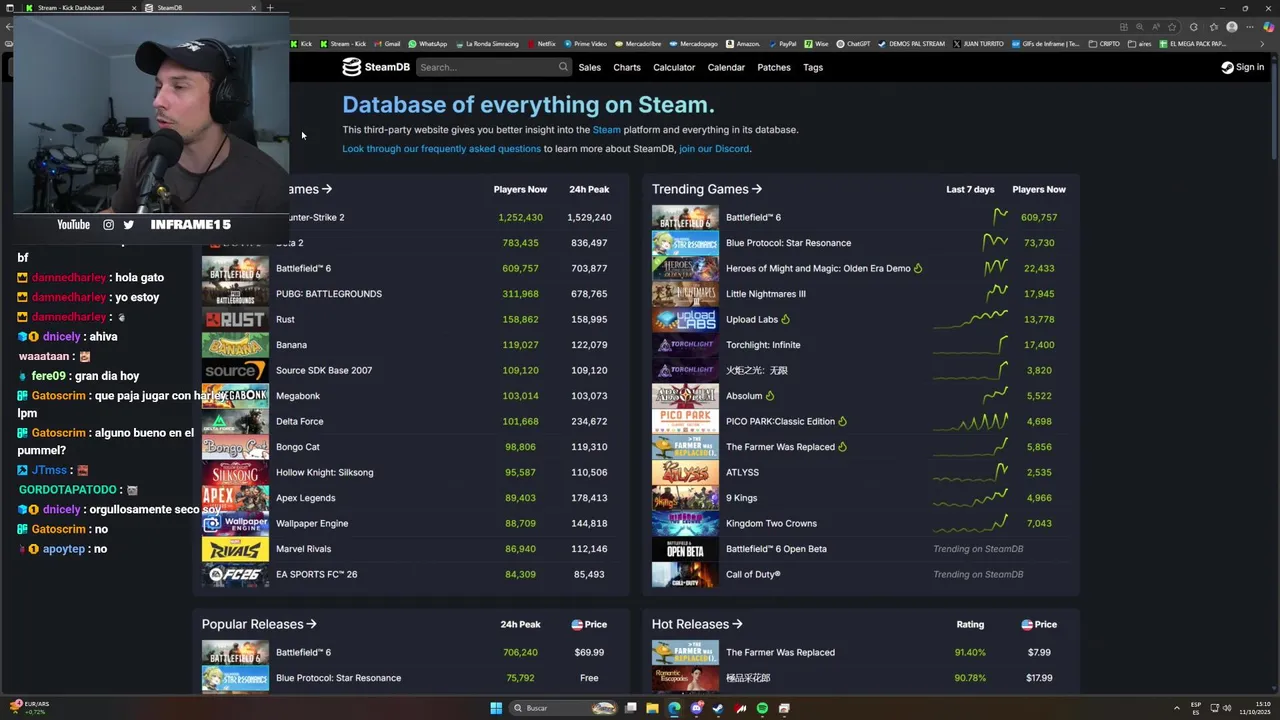The width and height of the screenshot is (1280, 720).
Task: Expand the Trending Games section arrow
Action: pos(757,189)
